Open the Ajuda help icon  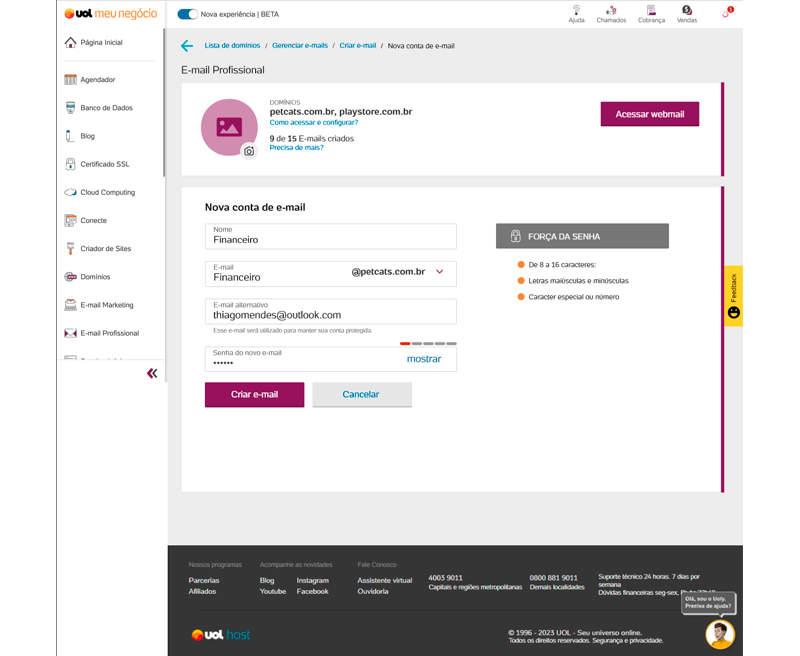[577, 14]
